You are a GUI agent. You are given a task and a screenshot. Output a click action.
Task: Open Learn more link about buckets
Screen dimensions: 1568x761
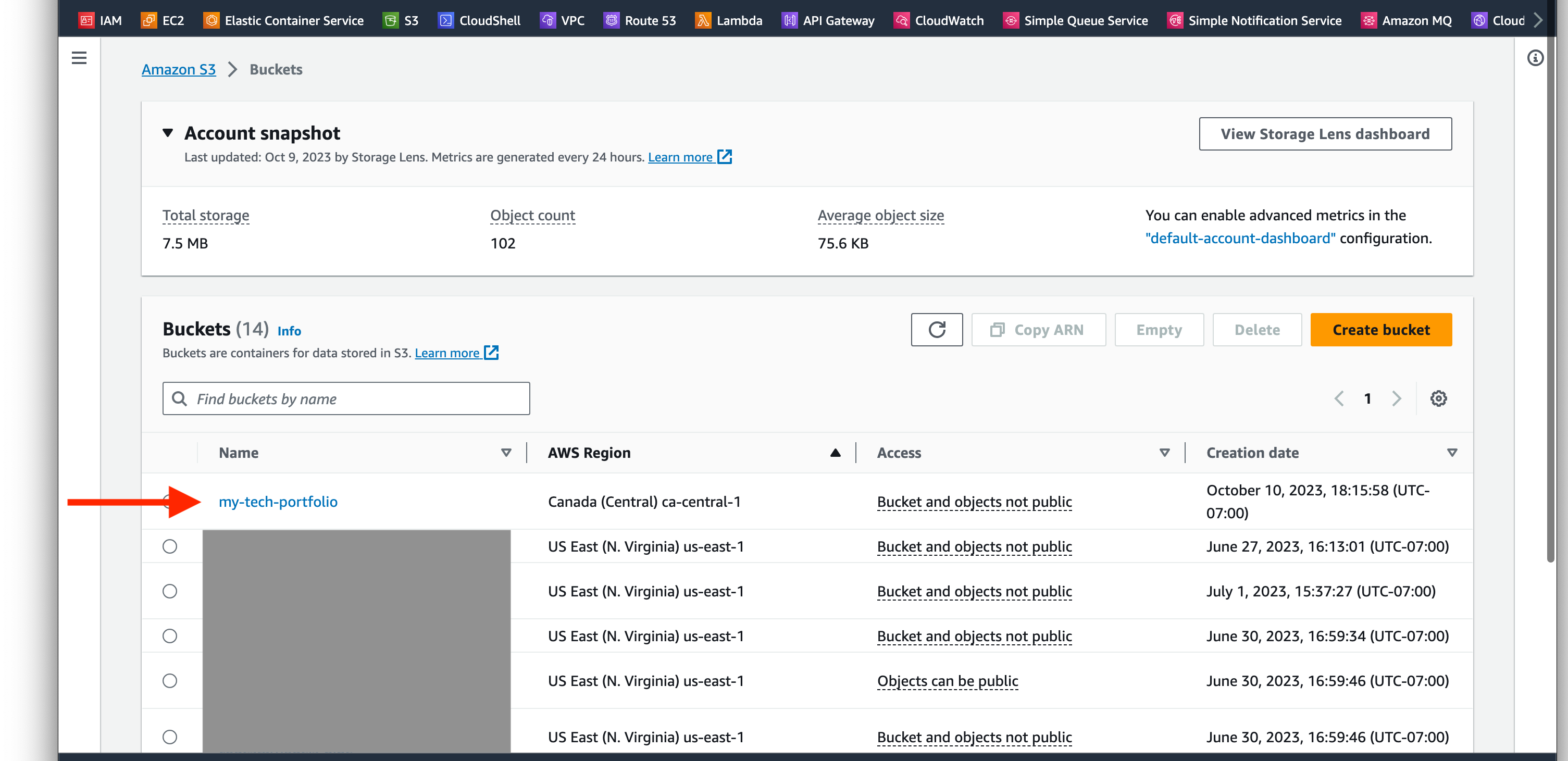tap(447, 353)
